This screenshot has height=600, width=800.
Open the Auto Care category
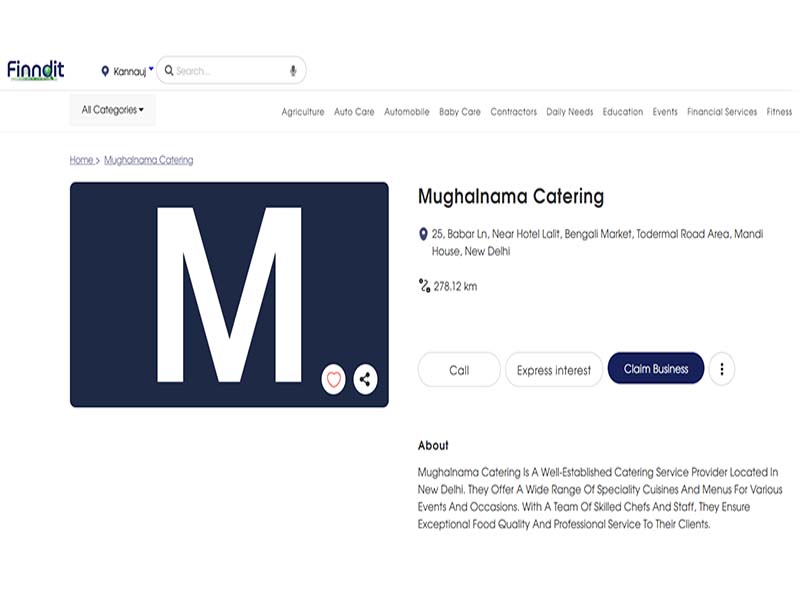tap(354, 112)
